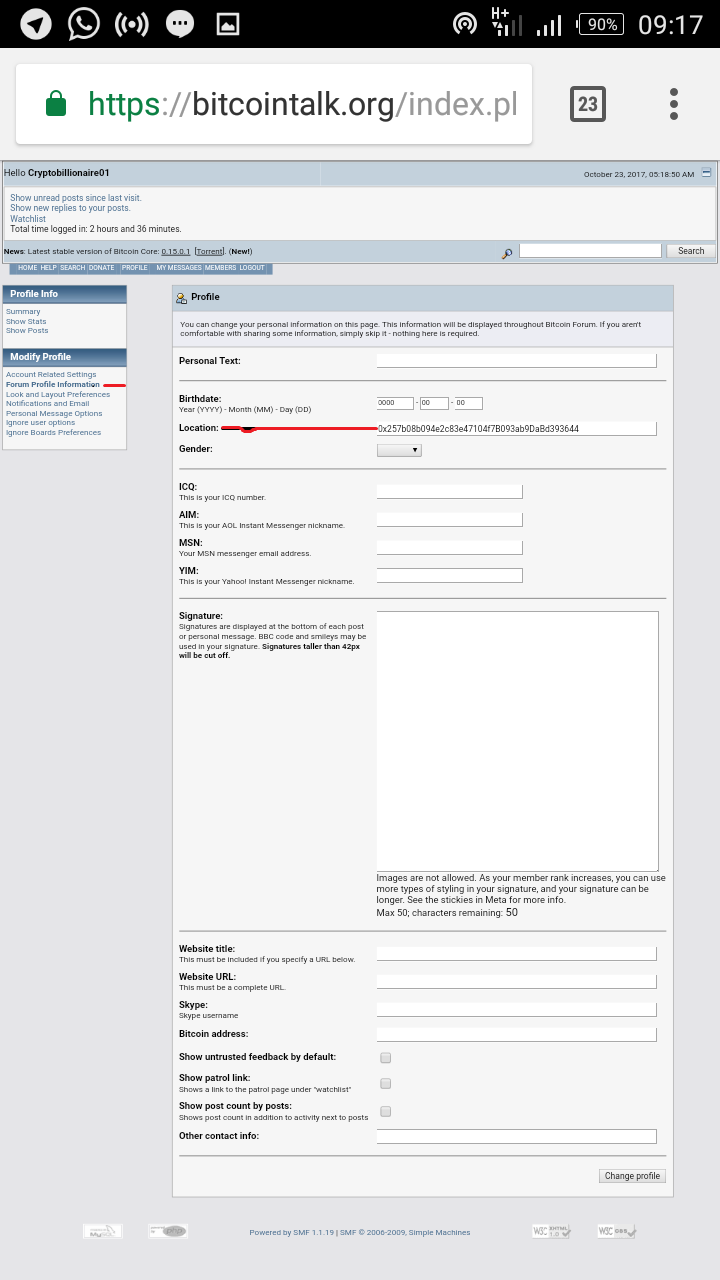Open the Torrent link
The height and width of the screenshot is (1280, 720).
(x=209, y=251)
